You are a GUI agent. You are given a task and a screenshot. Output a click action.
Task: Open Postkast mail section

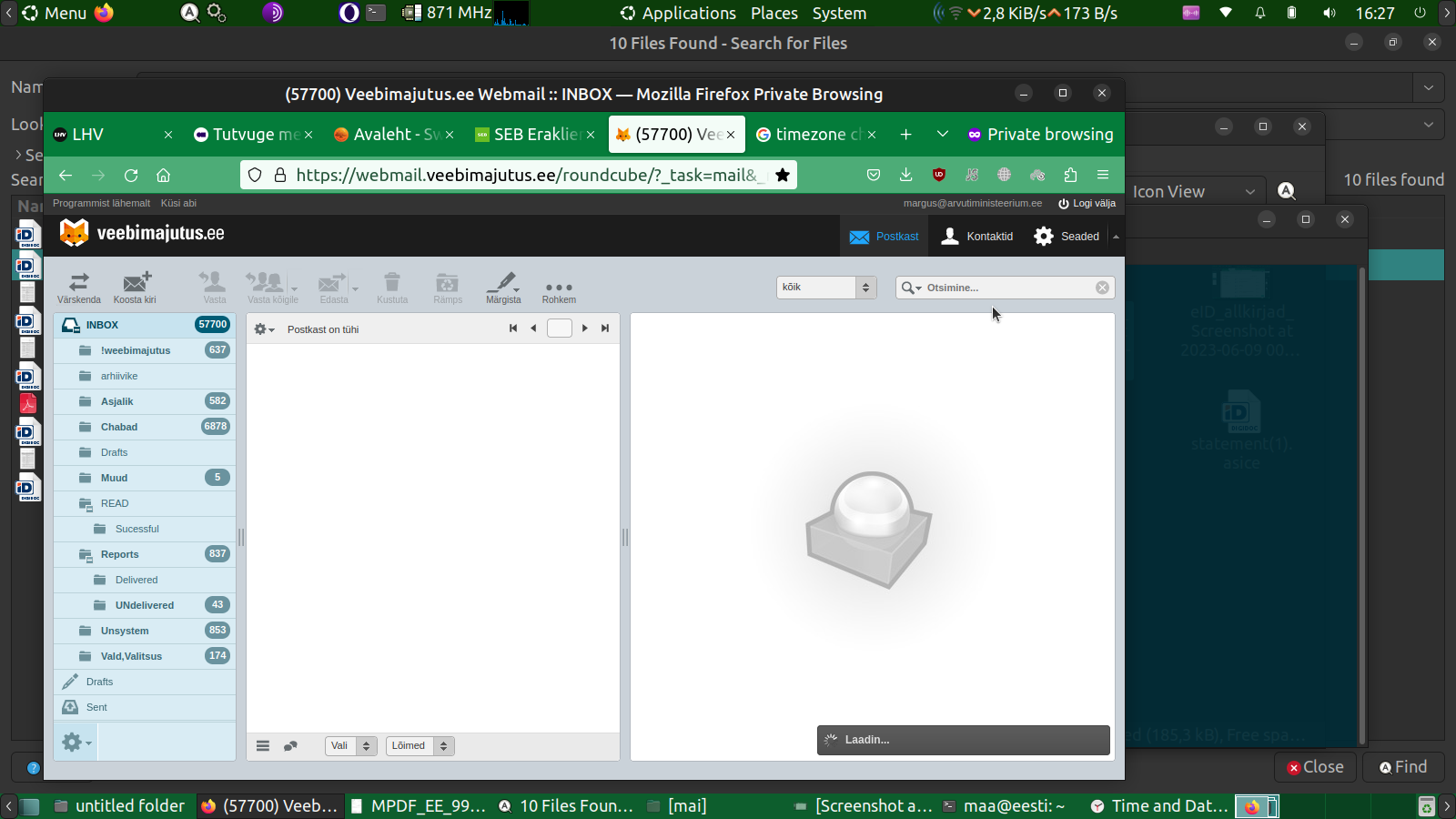(884, 237)
